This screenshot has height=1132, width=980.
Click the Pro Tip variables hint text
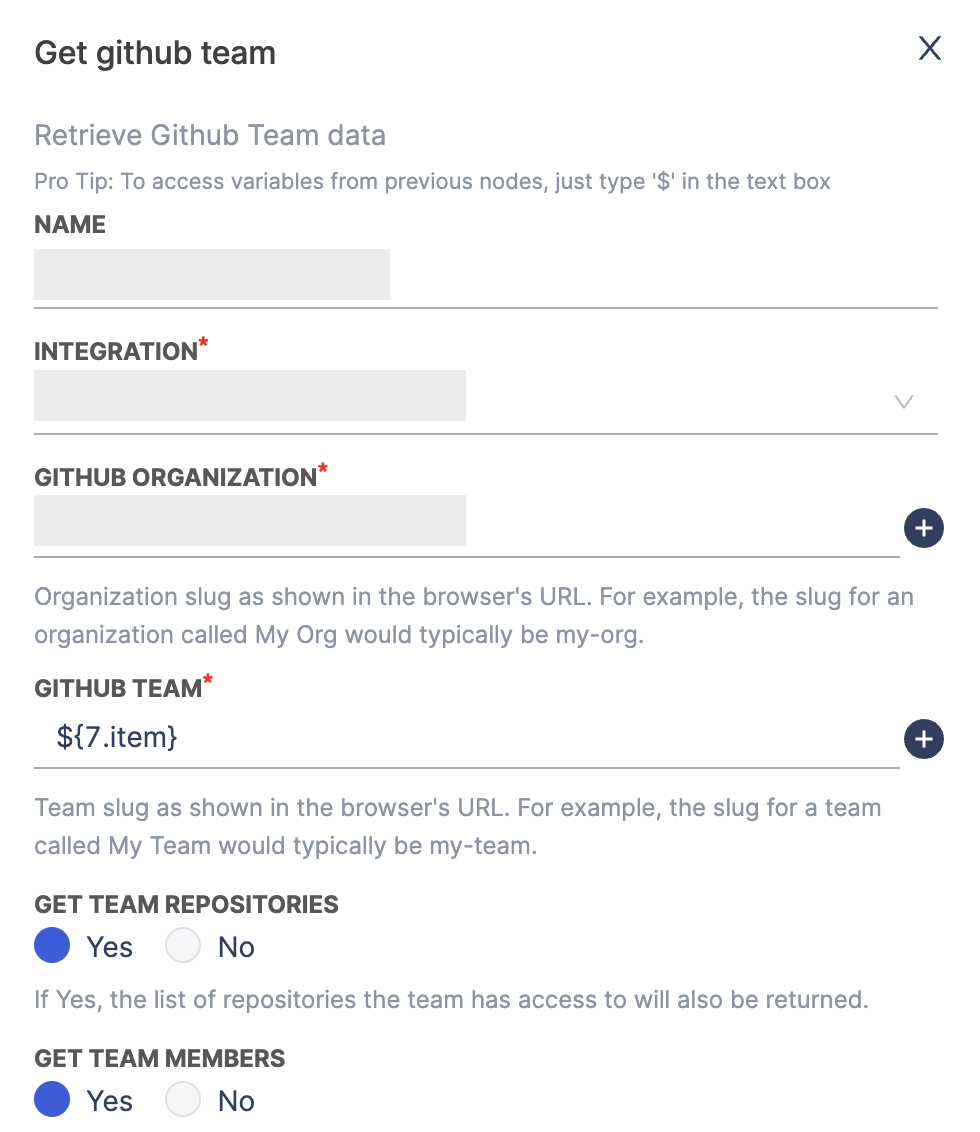[x=432, y=182]
